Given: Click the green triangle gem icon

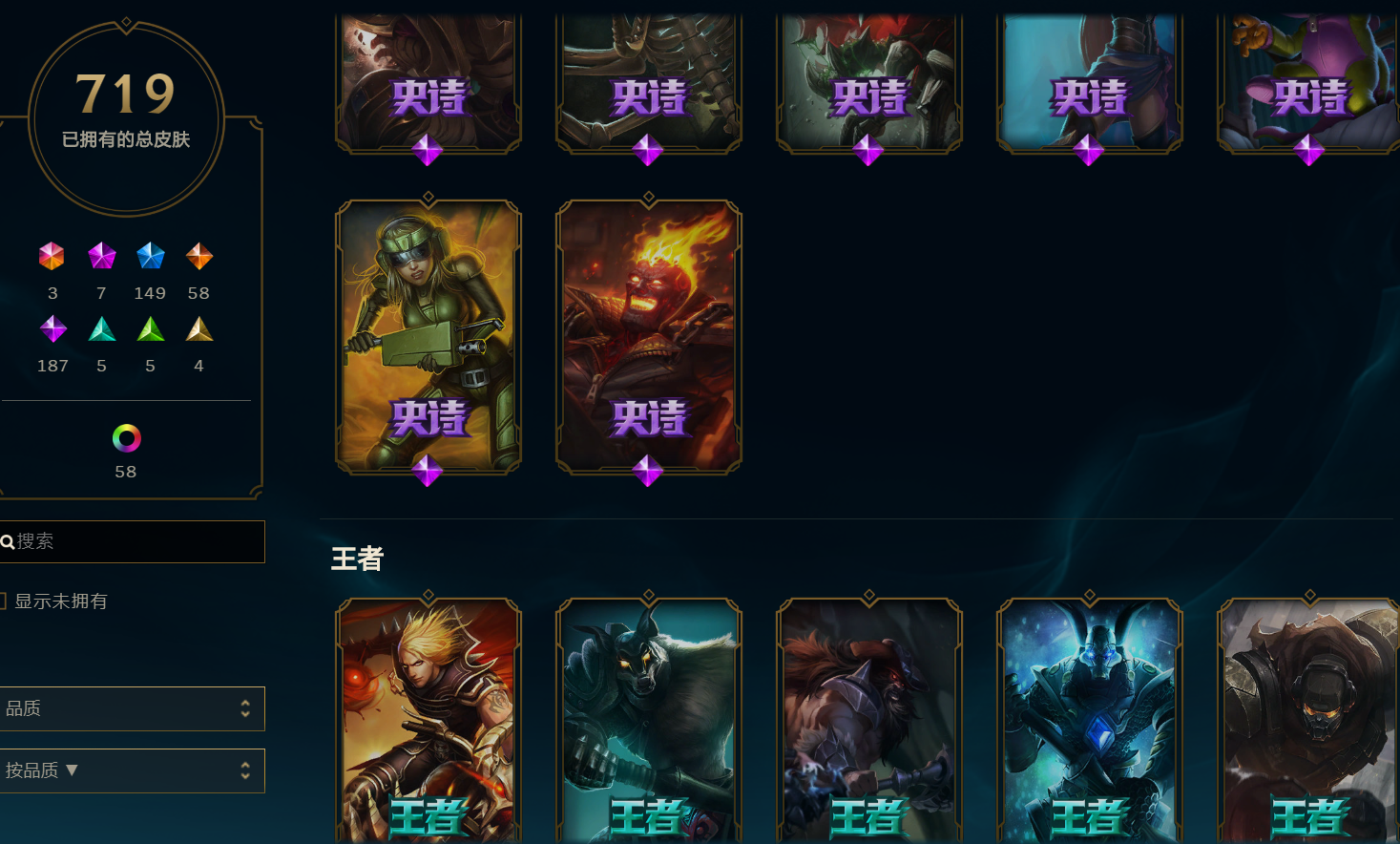Looking at the screenshot, I should [150, 329].
